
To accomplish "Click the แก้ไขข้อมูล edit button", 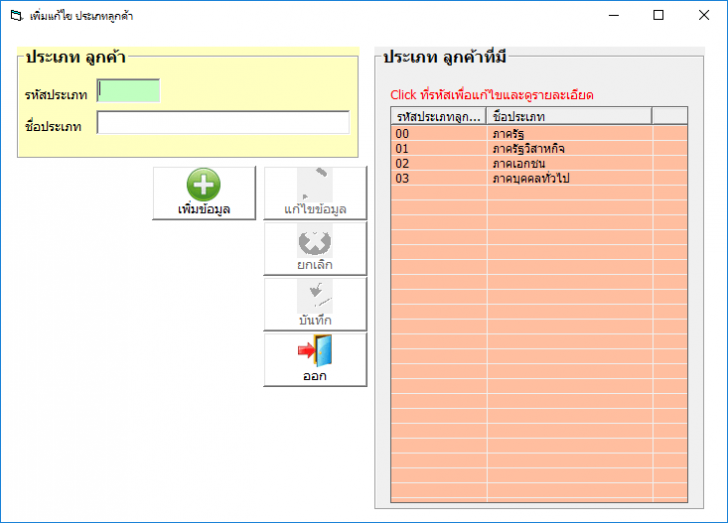I will pyautogui.click(x=315, y=193).
